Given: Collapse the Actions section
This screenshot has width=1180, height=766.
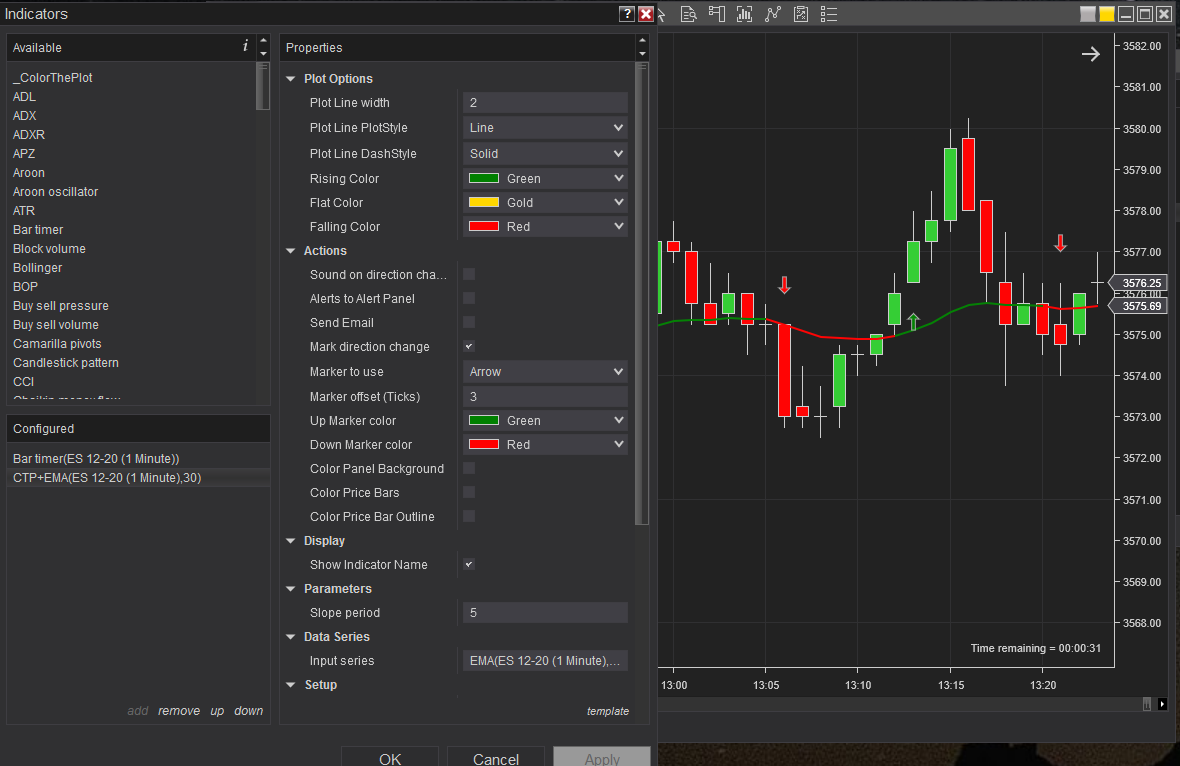Looking at the screenshot, I should [290, 251].
